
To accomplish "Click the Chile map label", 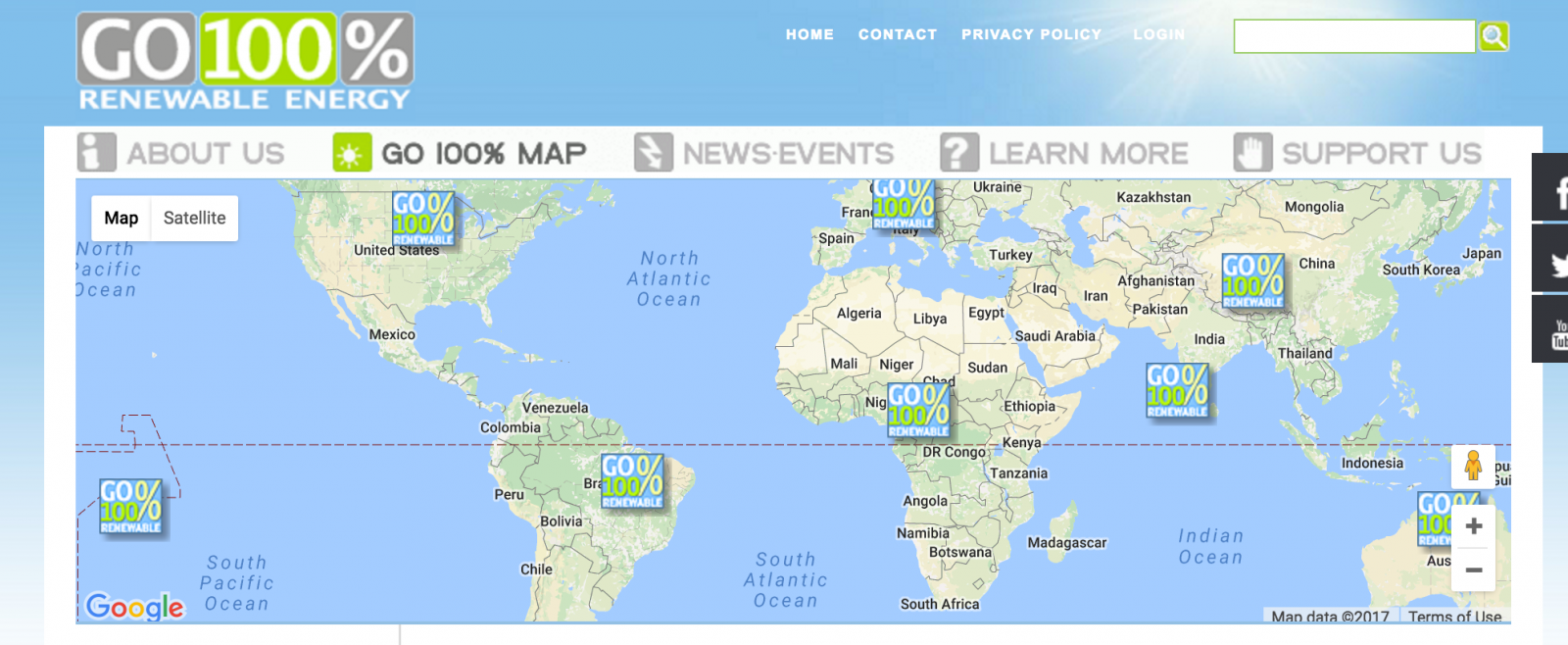I will click(536, 570).
